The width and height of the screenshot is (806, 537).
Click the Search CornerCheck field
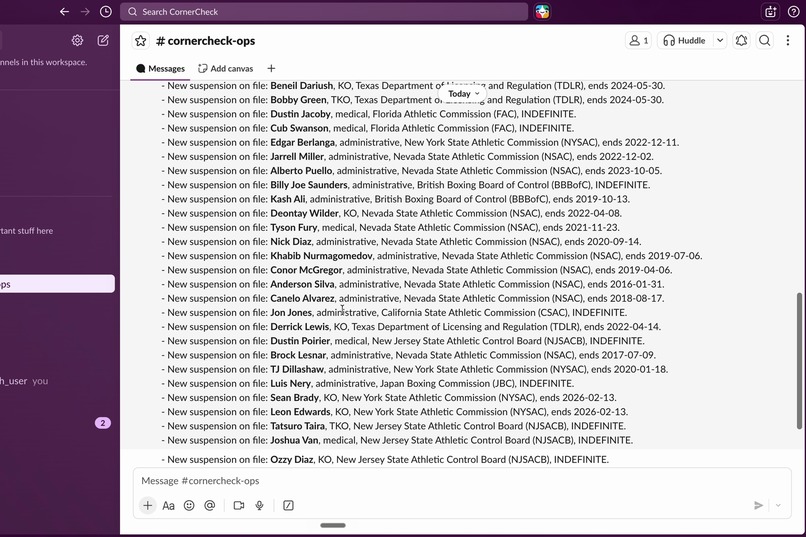[324, 11]
